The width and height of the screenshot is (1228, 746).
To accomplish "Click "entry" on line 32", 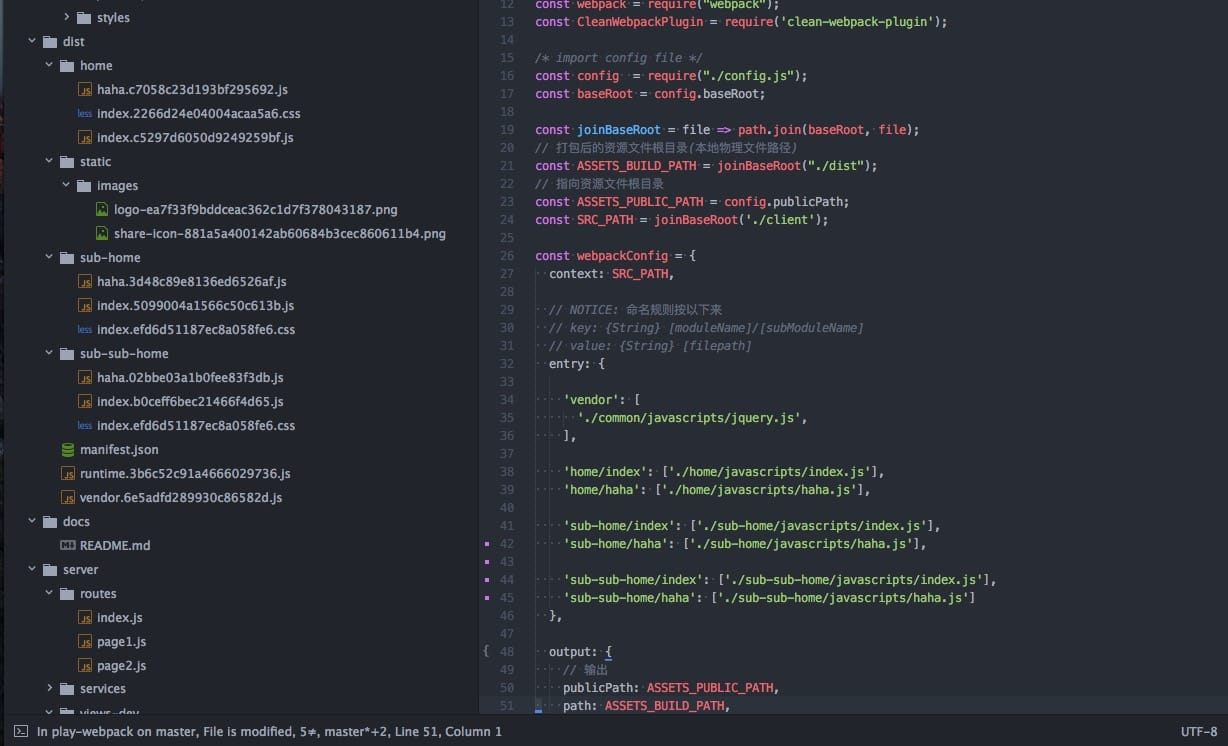I will (567, 363).
